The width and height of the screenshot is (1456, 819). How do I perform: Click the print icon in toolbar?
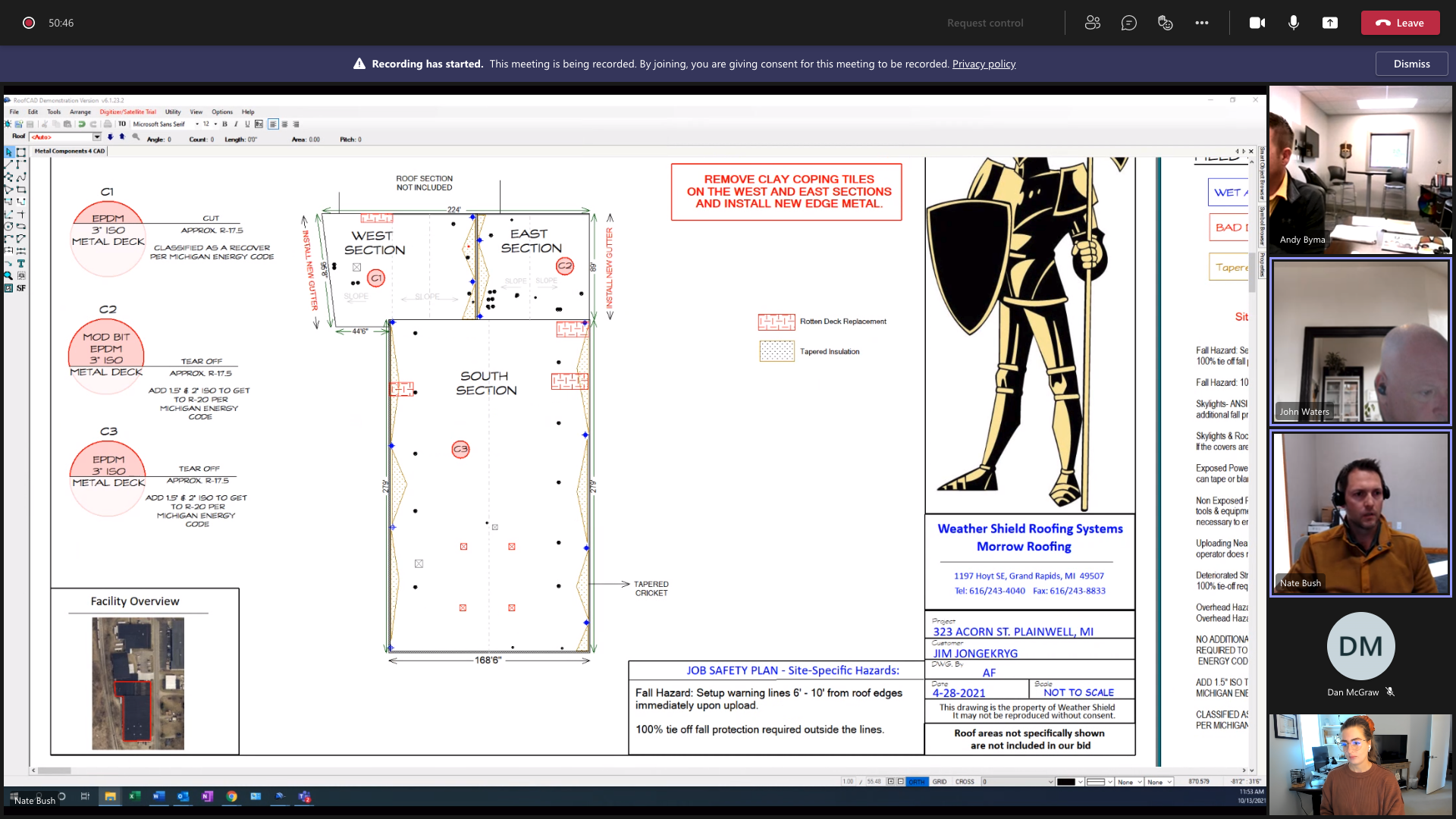click(x=108, y=124)
